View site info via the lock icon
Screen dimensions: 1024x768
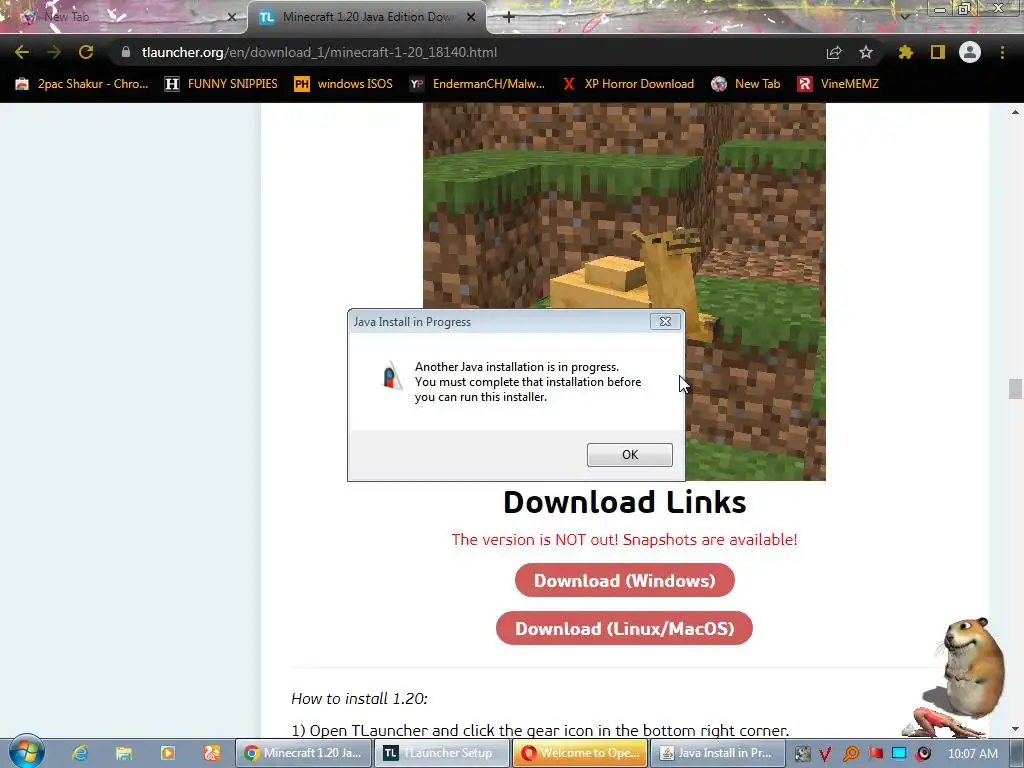click(x=126, y=52)
